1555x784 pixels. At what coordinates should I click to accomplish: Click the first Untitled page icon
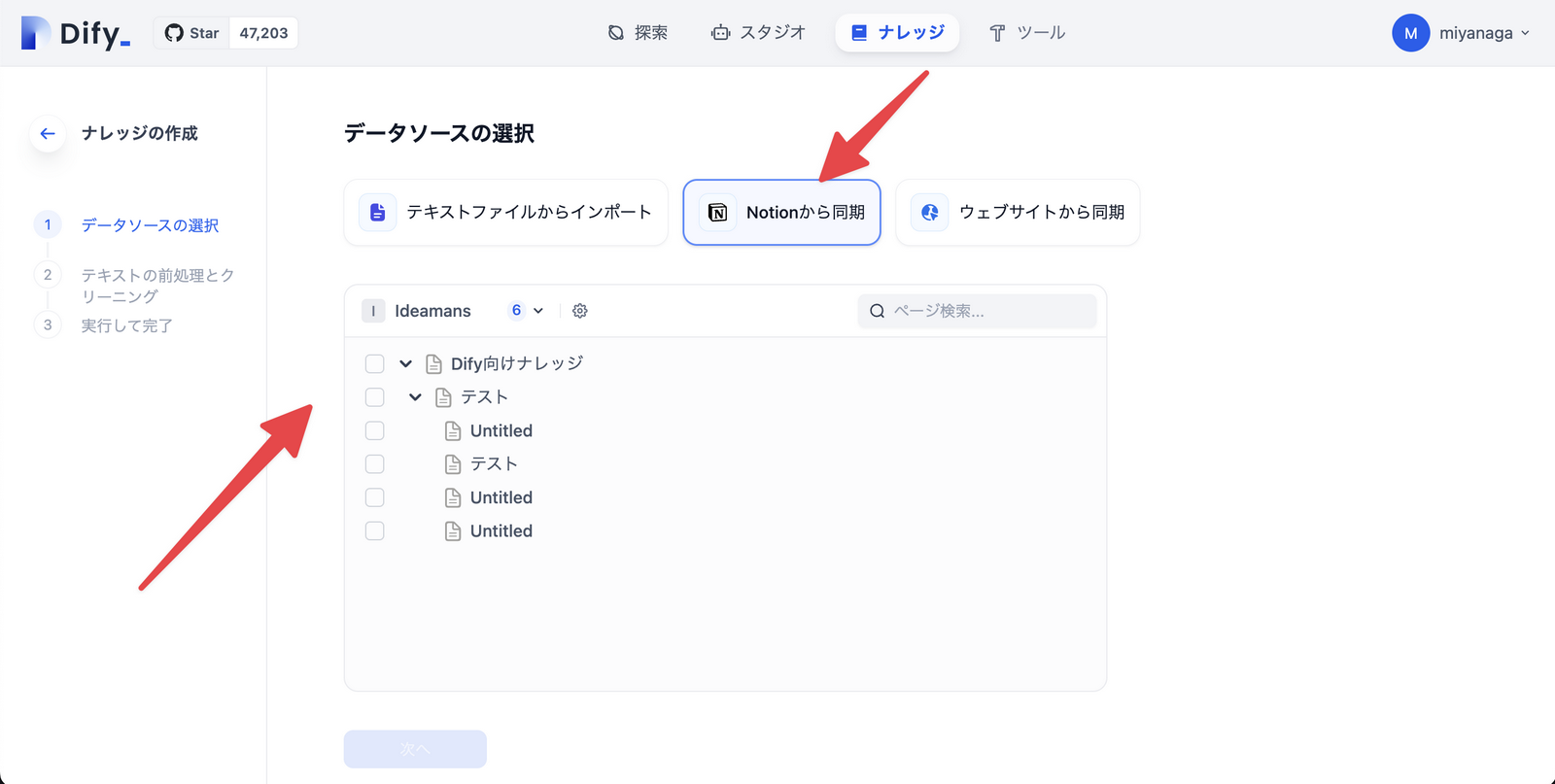click(x=453, y=430)
